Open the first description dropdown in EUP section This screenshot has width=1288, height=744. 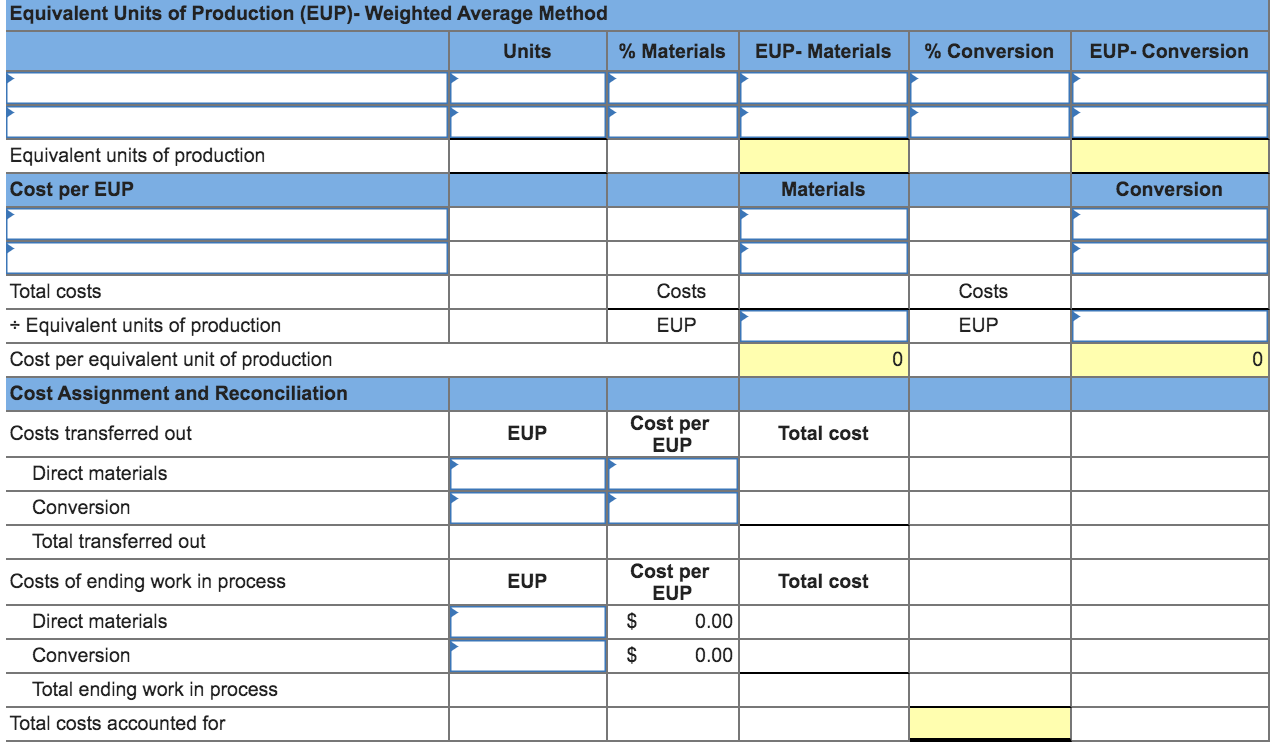[x=225, y=88]
